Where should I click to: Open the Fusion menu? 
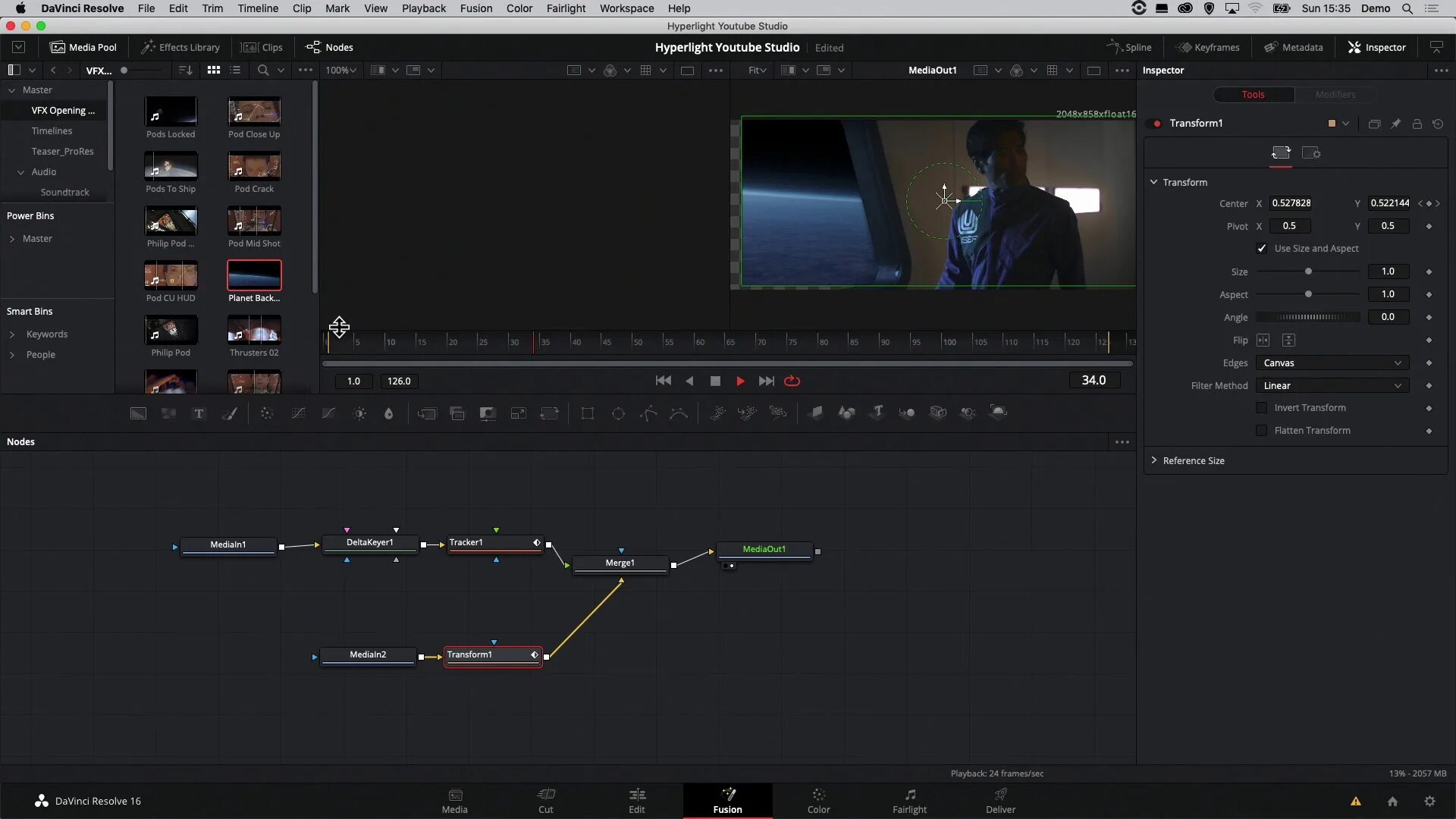[x=476, y=8]
